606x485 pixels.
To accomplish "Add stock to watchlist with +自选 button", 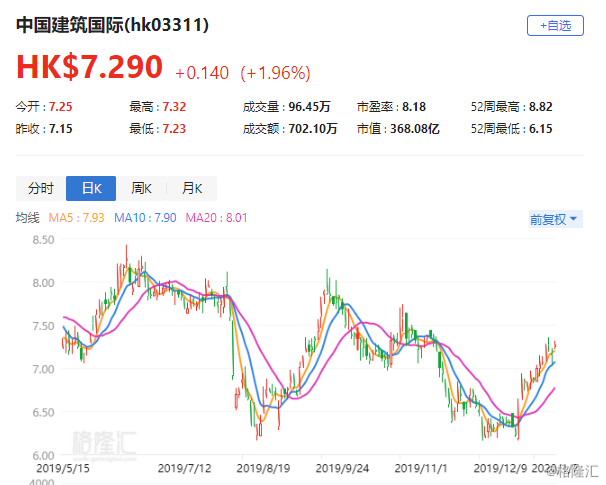I will coord(555,26).
